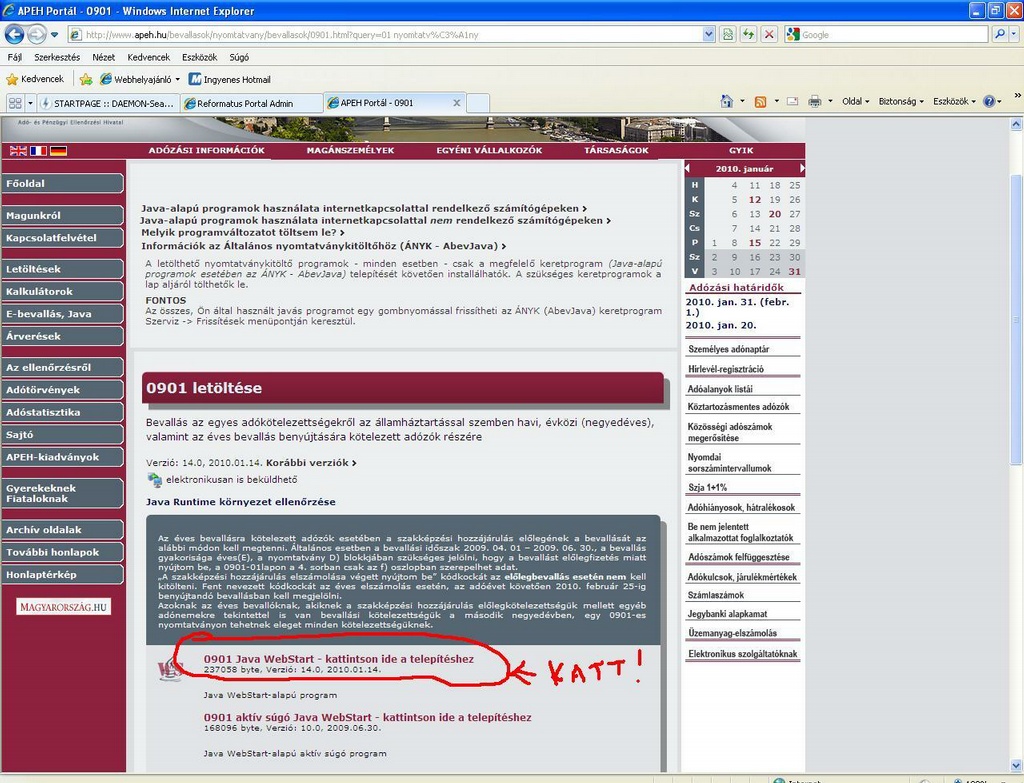1024x783 pixels.
Task: Open the Üzemanyag-elszámolás link
Action: click(x=732, y=633)
